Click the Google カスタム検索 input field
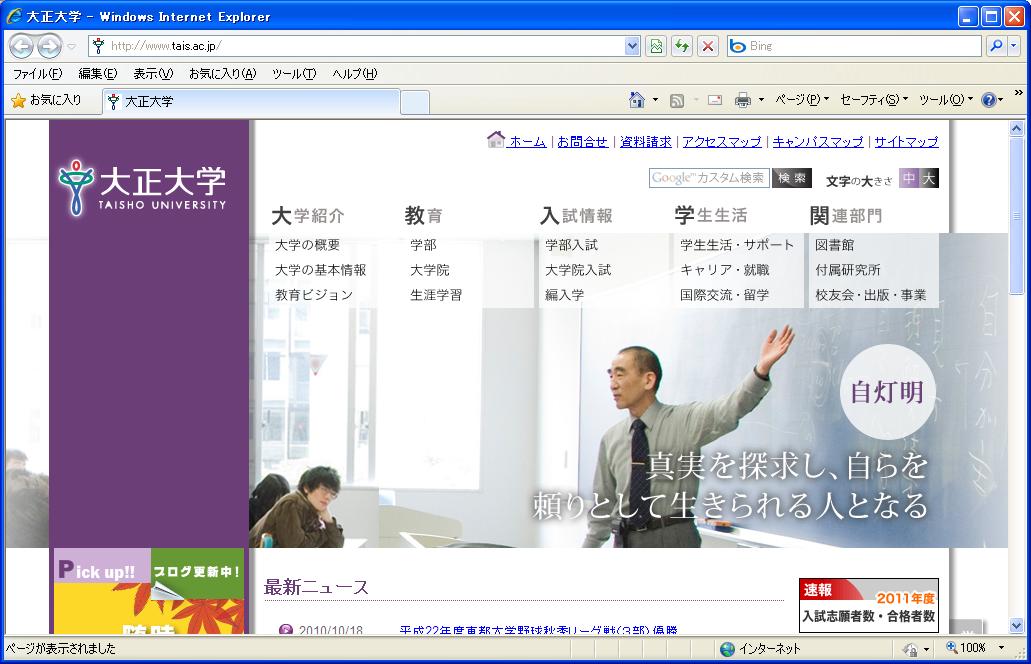1031x664 pixels. 709,178
